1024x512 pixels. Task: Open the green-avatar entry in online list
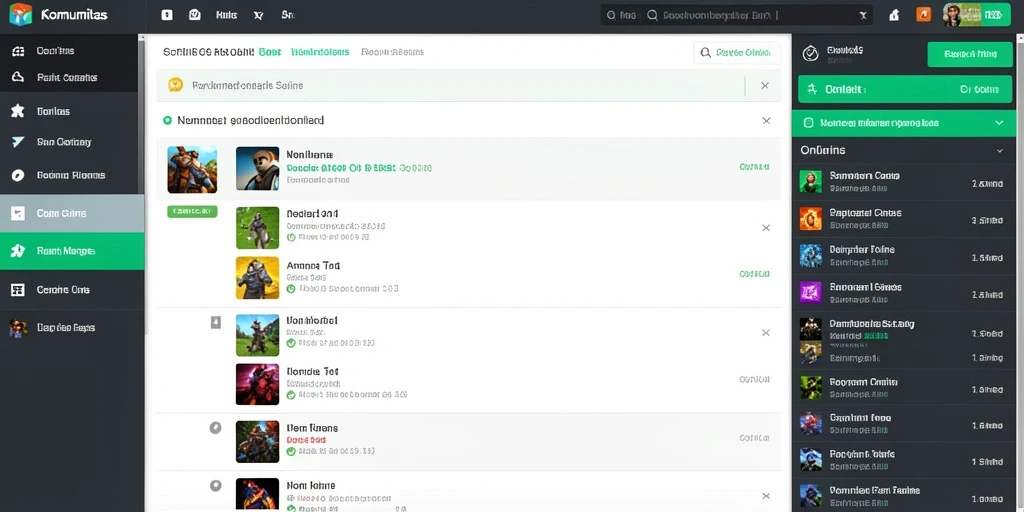[904, 182]
